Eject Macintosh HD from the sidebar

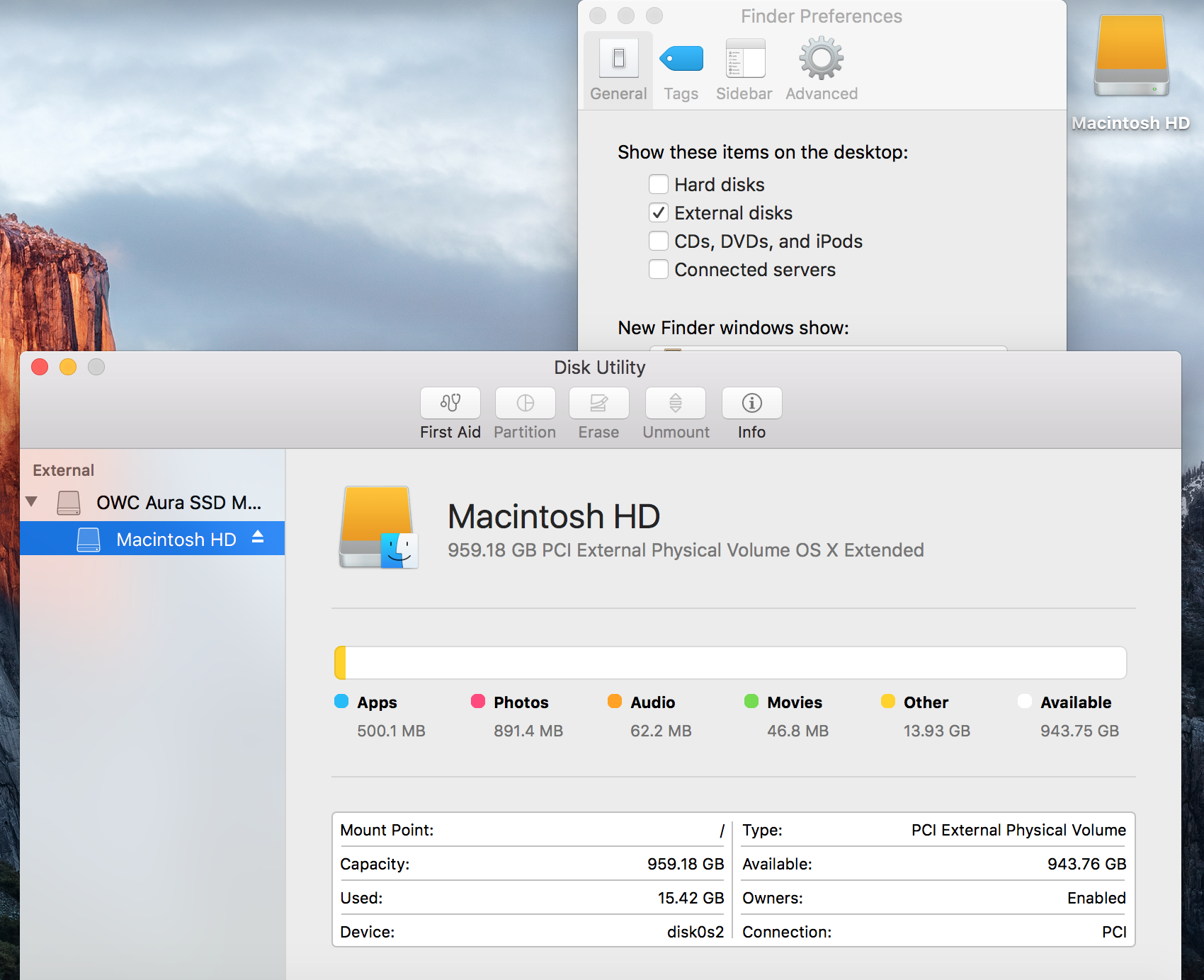click(258, 537)
